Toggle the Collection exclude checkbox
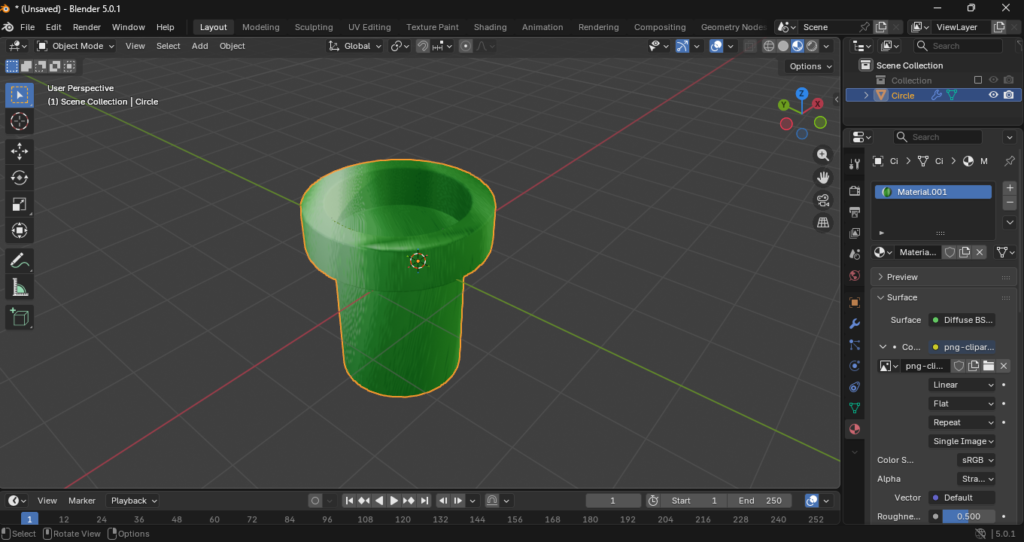The width and height of the screenshot is (1024, 542). pos(978,80)
